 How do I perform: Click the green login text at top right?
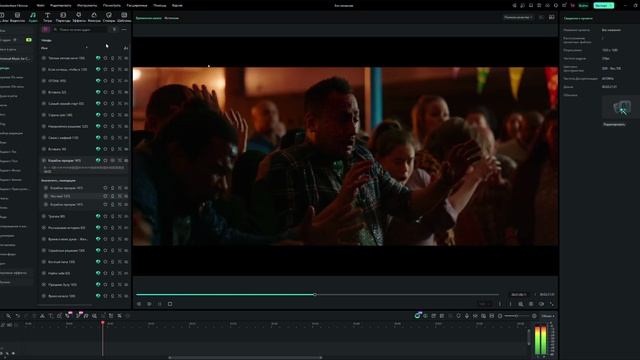[x=583, y=5]
